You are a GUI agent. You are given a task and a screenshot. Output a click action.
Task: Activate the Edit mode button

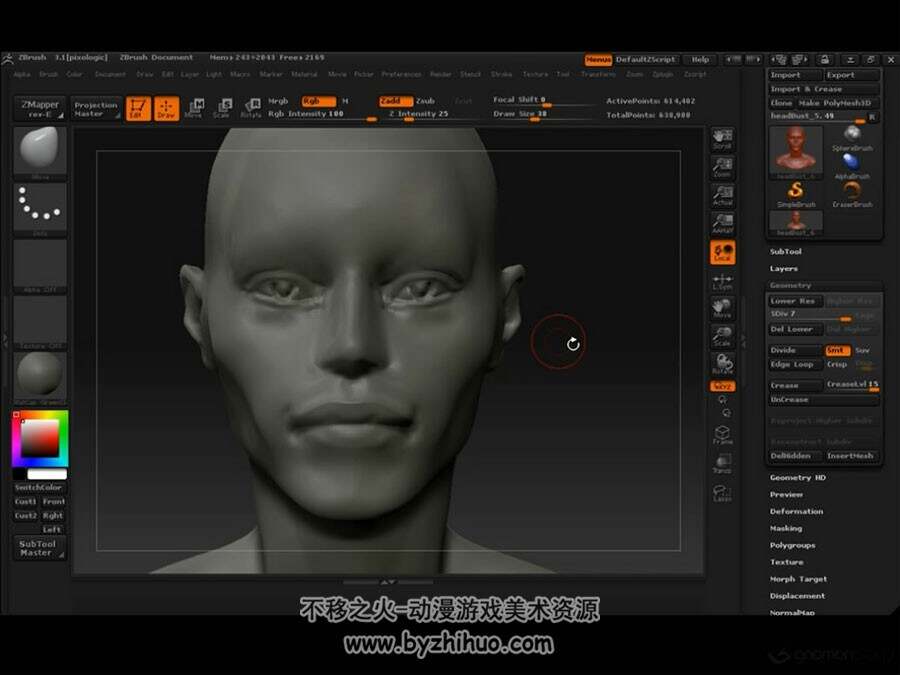[138, 108]
